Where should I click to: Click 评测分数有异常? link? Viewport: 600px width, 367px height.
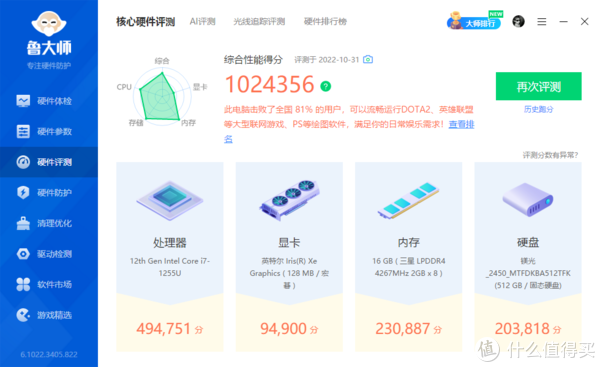(550, 155)
